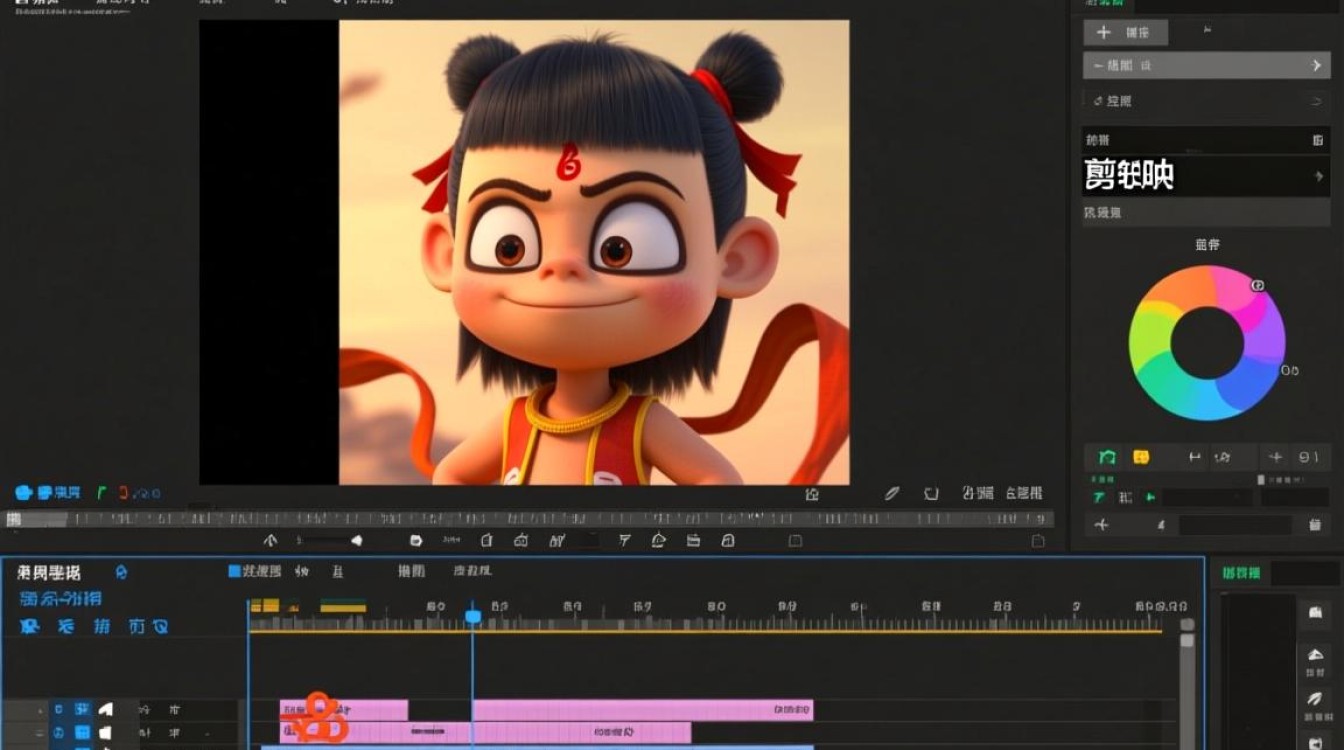The width and height of the screenshot is (1344, 750).
Task: Click the pencil edit icon under preview
Action: (x=892, y=493)
